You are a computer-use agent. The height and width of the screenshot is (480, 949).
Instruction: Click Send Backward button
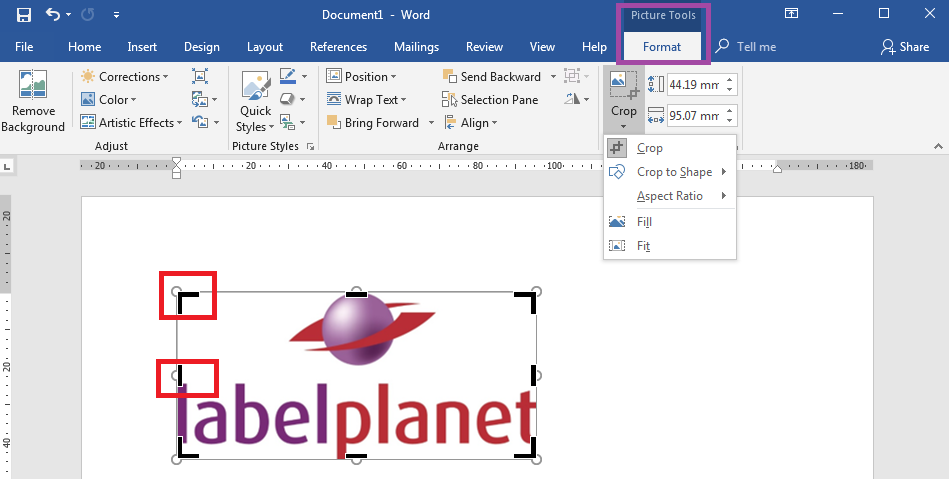[492, 77]
